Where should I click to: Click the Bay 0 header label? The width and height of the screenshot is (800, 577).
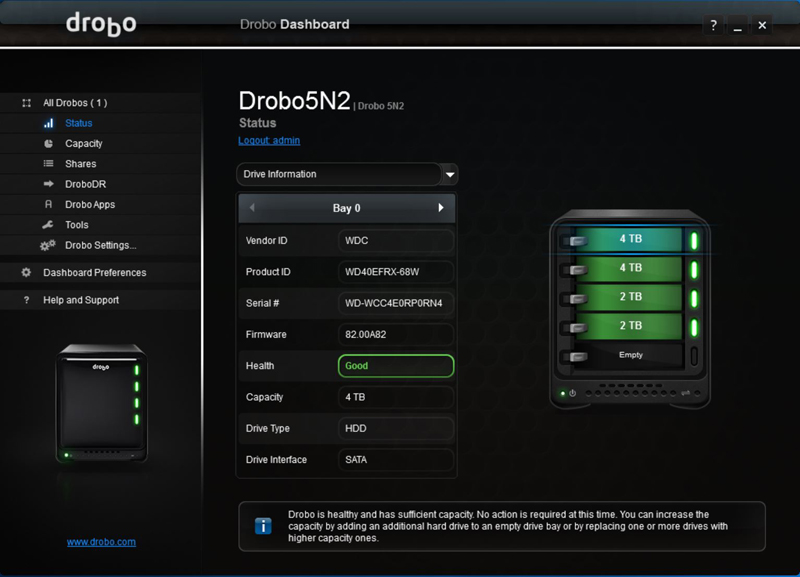(346, 208)
